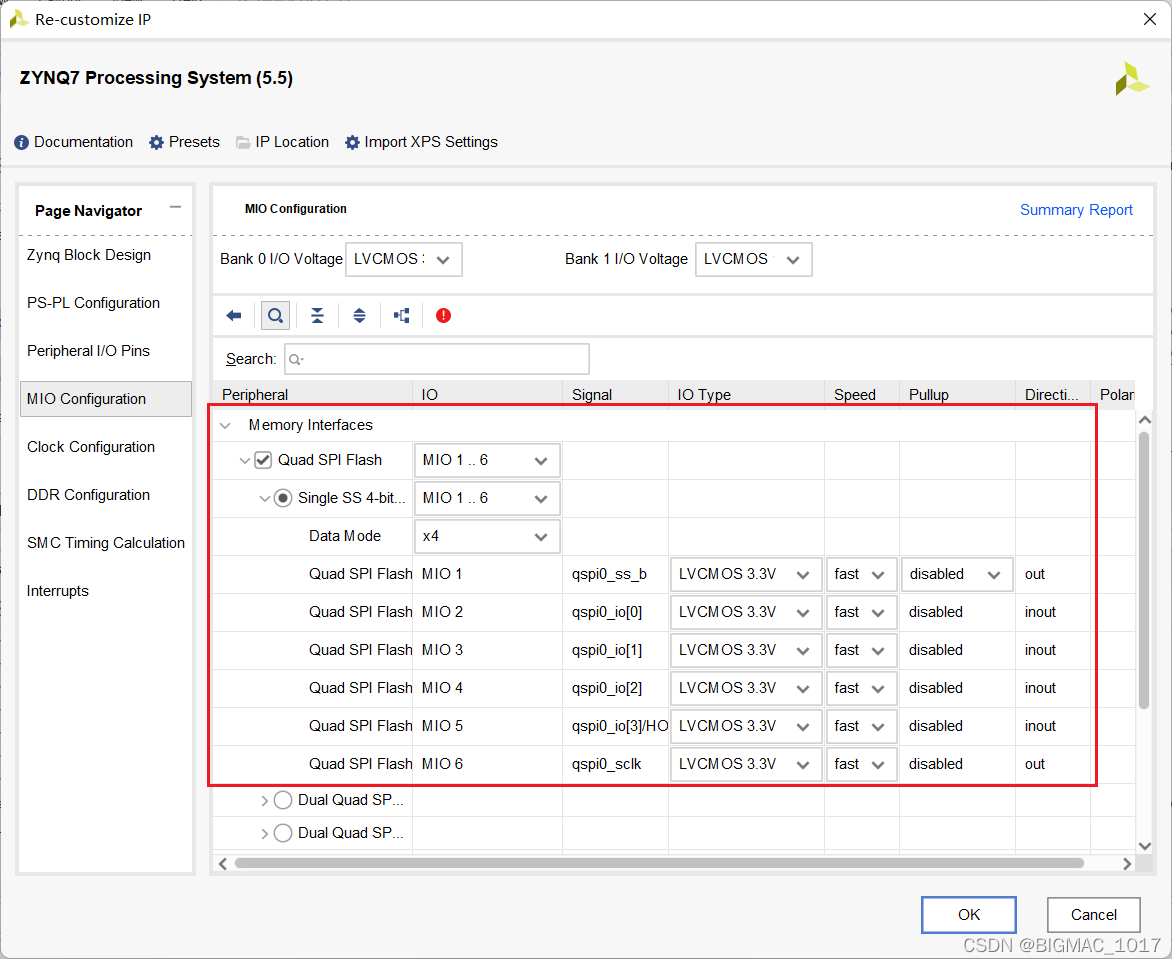
Task: Open Speed dropdown for MIO 1
Action: coord(864,577)
